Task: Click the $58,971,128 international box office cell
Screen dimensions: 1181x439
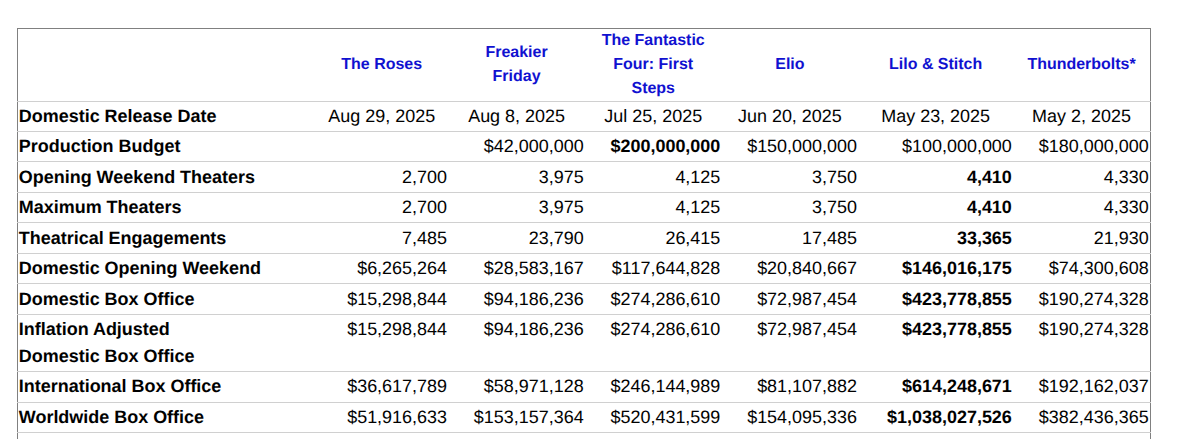Action: 533,386
